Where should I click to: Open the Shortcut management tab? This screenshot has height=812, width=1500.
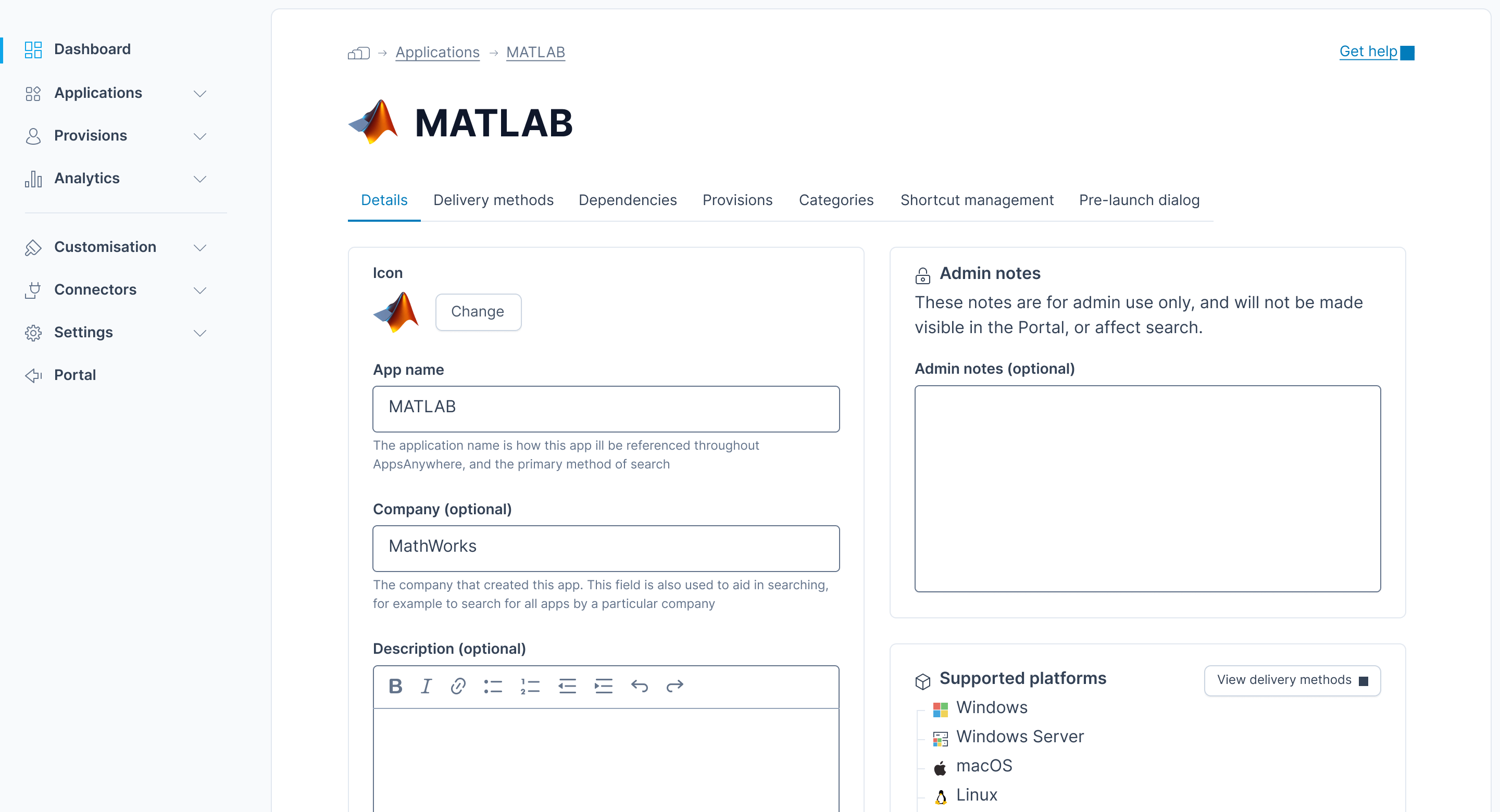[x=977, y=200]
